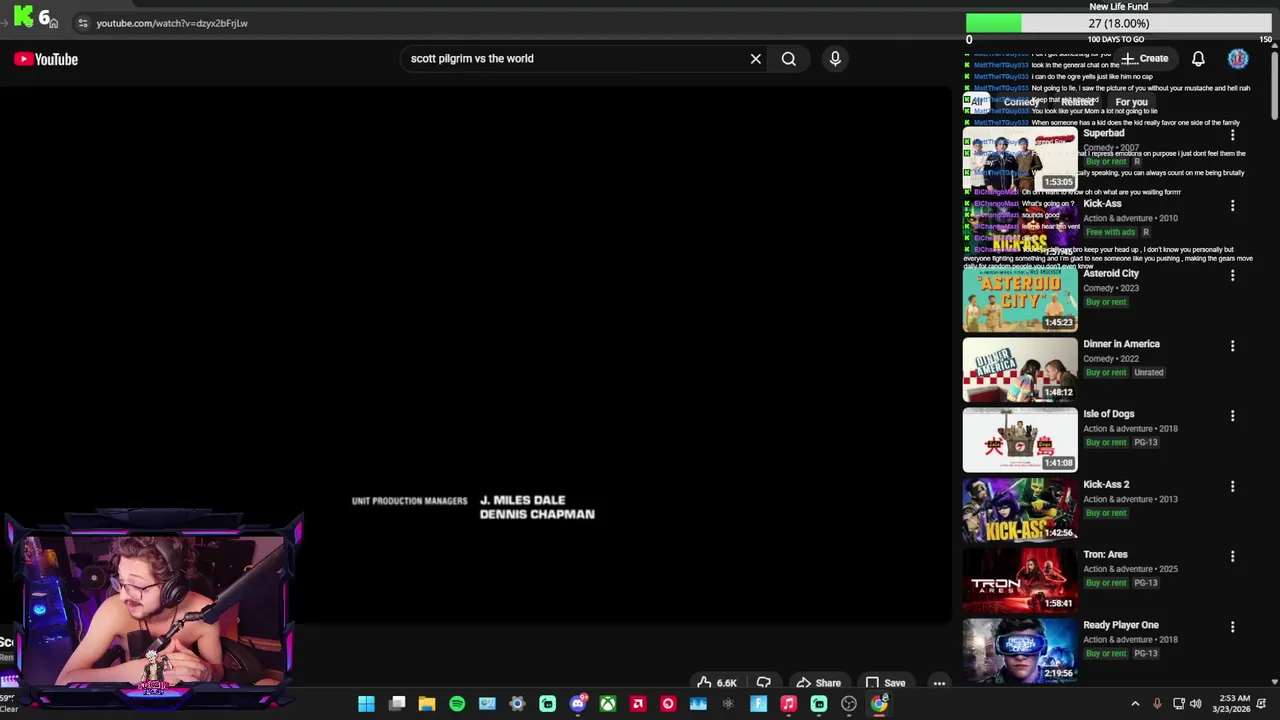Click the Asteroid City thumbnail
This screenshot has width=1280, height=720.
tap(1020, 299)
